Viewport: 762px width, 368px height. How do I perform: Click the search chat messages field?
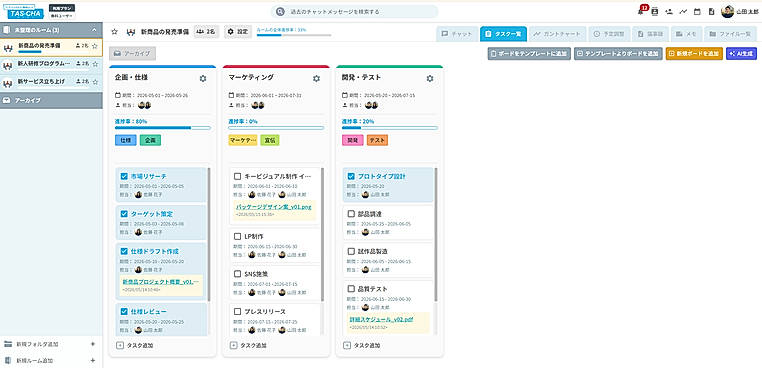pos(354,11)
